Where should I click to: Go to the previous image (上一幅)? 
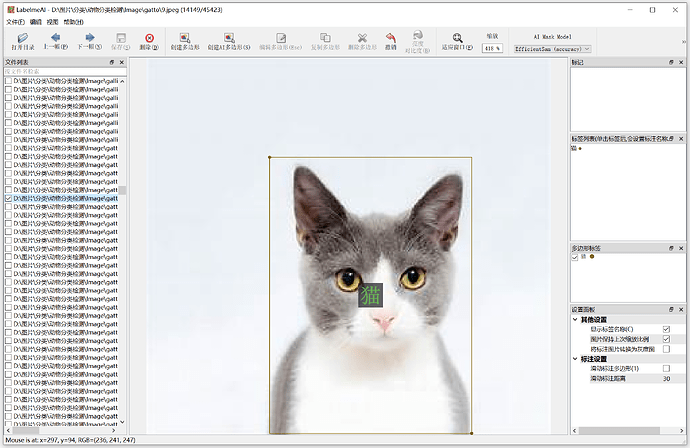pos(55,42)
